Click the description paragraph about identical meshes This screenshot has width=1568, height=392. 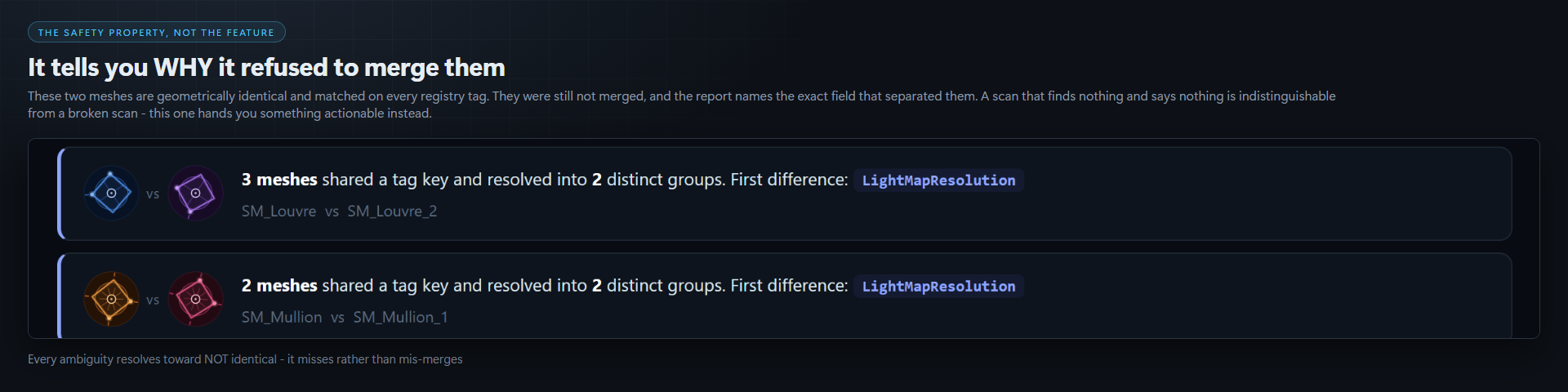tap(682, 105)
